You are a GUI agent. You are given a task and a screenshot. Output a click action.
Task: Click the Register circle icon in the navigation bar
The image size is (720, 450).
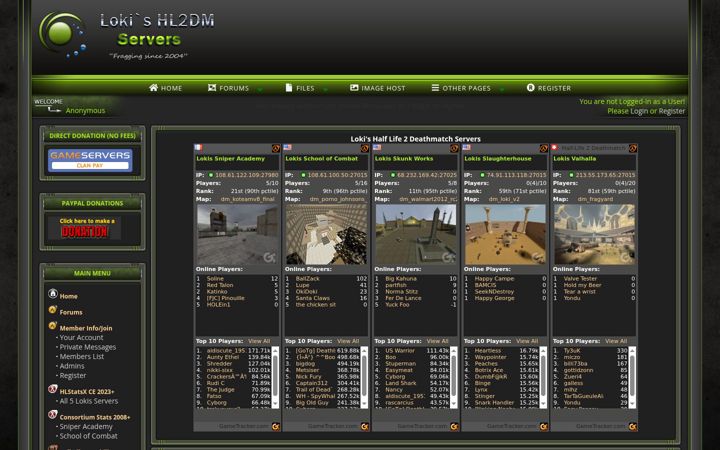point(530,88)
